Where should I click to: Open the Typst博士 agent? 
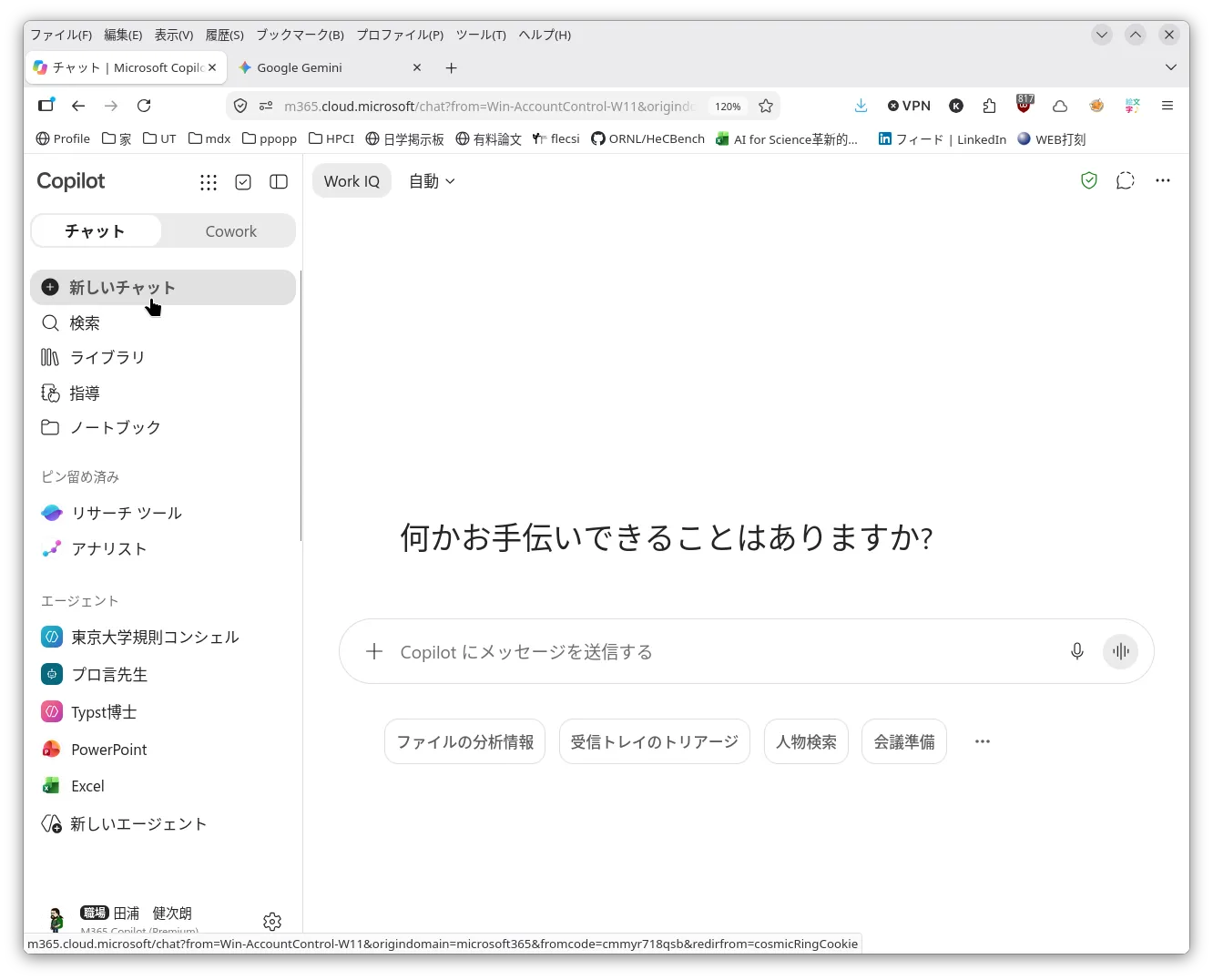click(x=163, y=711)
